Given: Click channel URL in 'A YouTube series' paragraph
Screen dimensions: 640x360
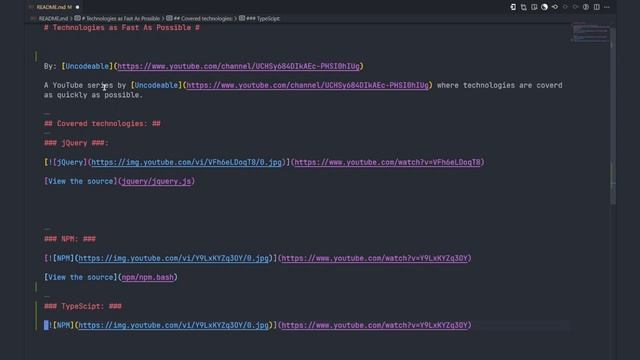Looking at the screenshot, I should [x=308, y=85].
